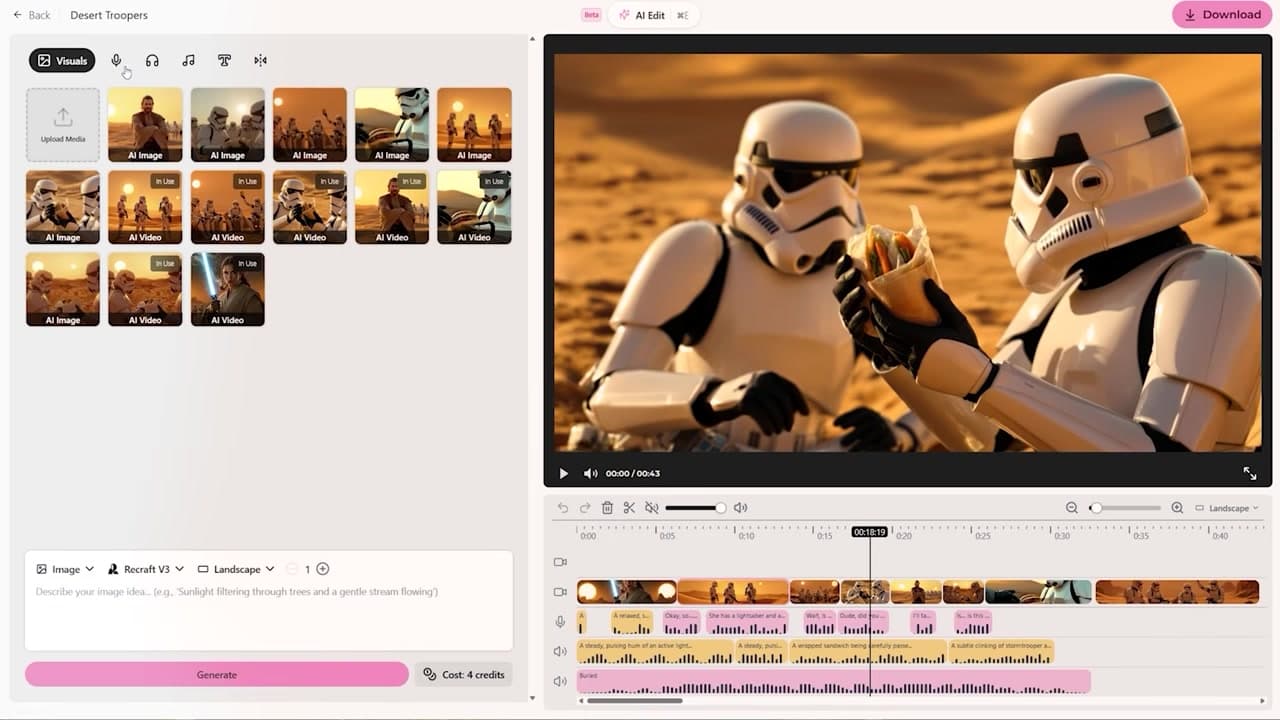Click the 00:18:19 playhead marker
Image resolution: width=1280 pixels, height=720 pixels.
[869, 532]
